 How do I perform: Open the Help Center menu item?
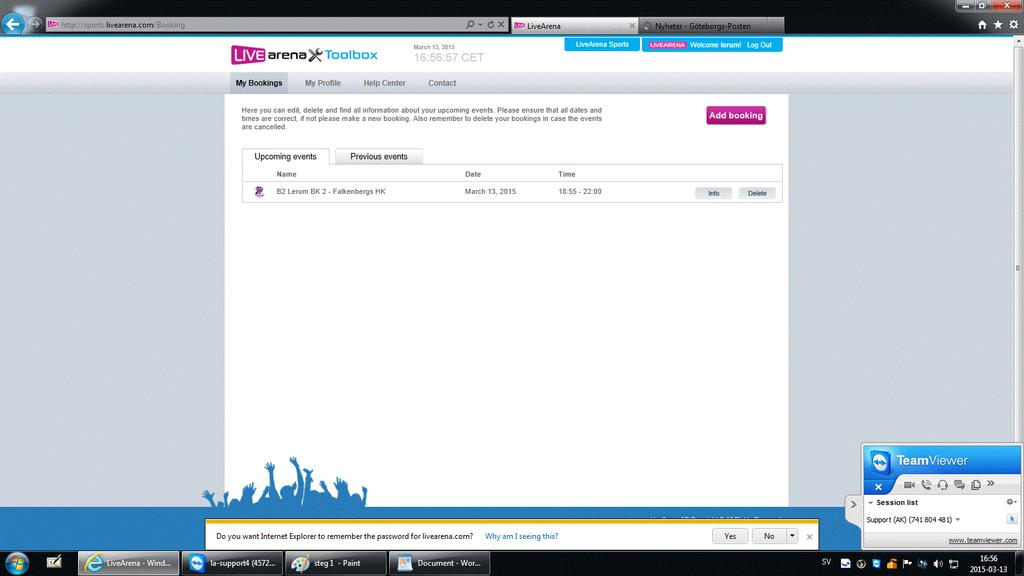[x=384, y=83]
